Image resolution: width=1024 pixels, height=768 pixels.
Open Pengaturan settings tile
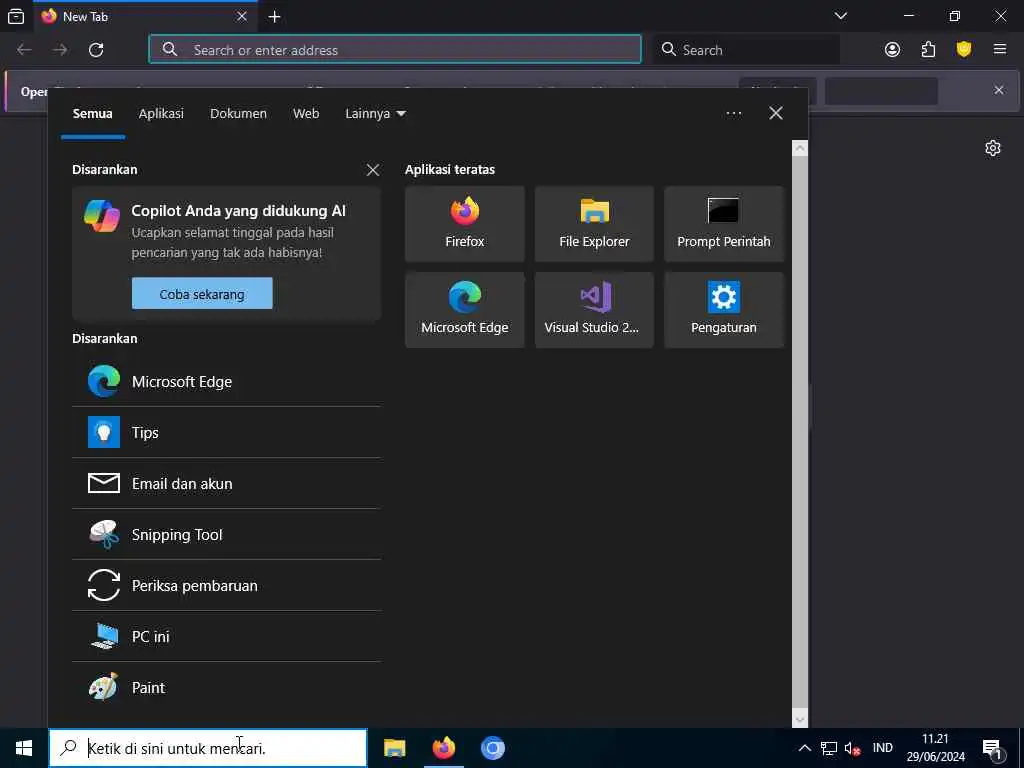[x=724, y=310]
